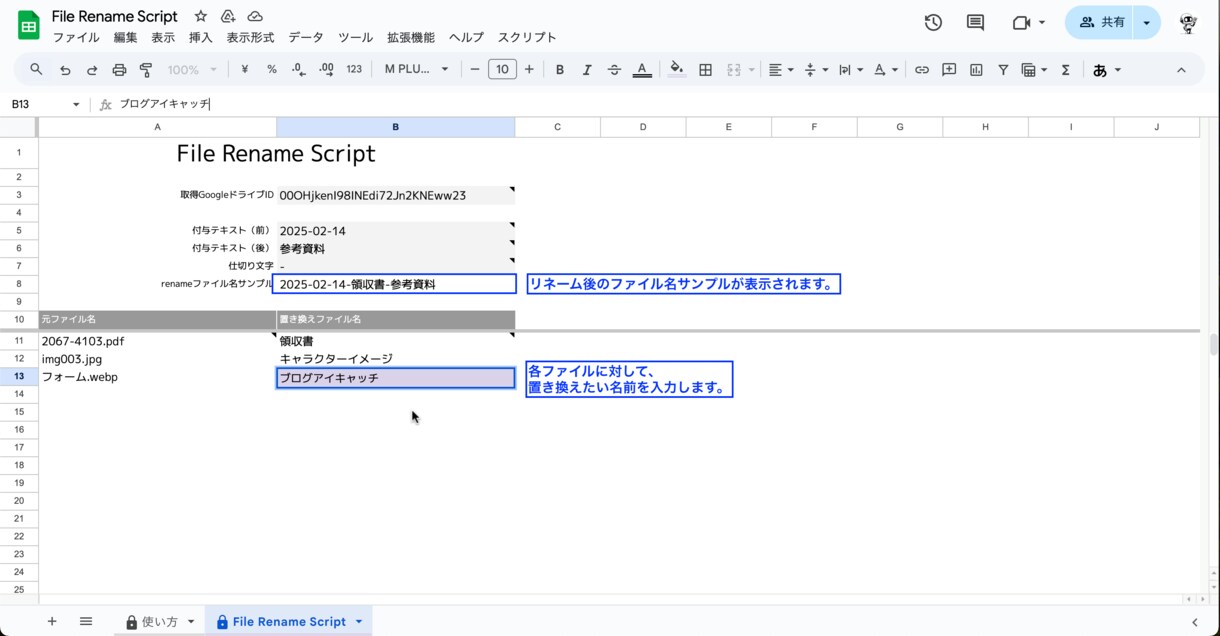Undo the last action

point(65,69)
